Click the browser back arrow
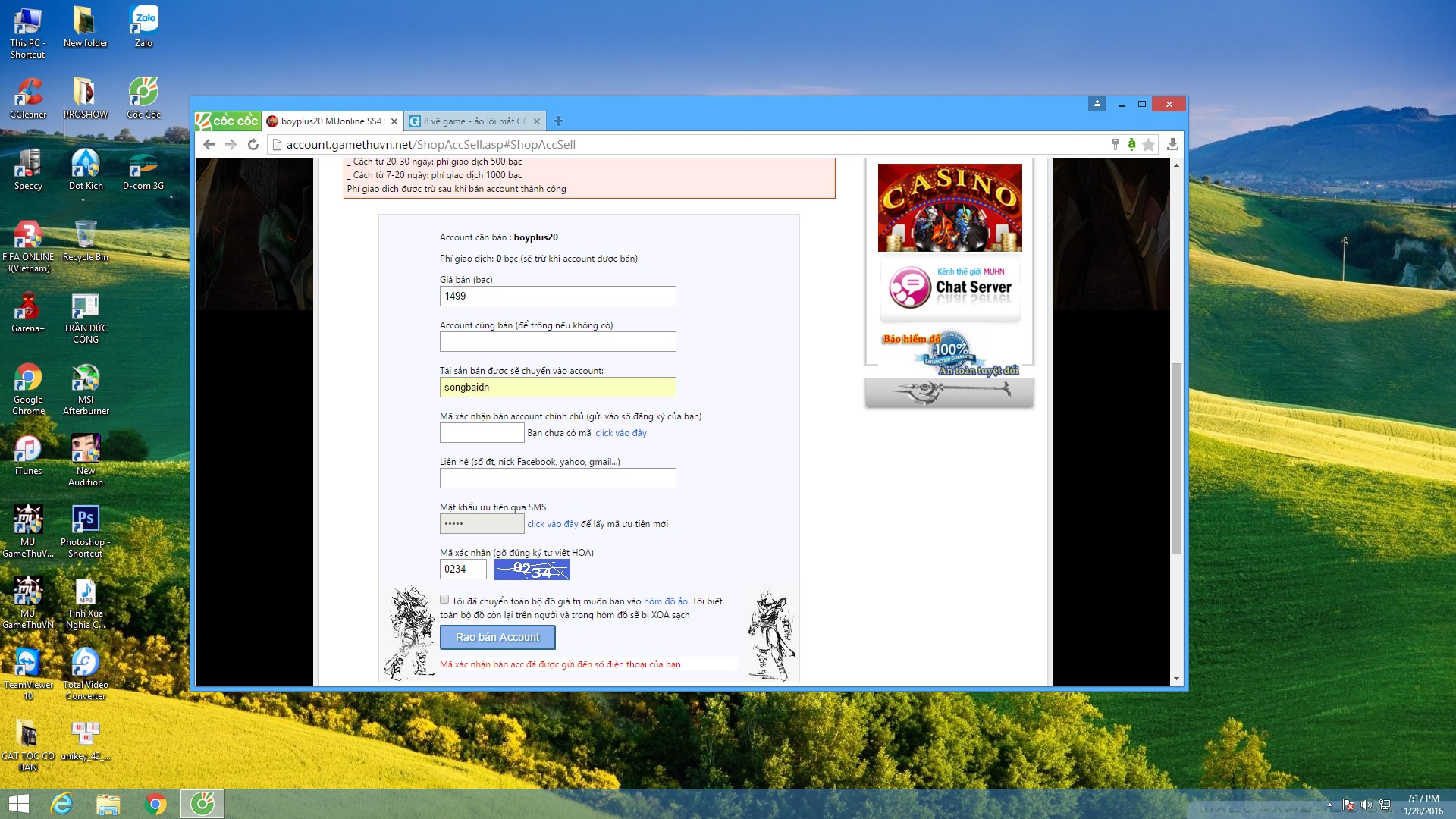The image size is (1456, 819). pyautogui.click(x=209, y=144)
